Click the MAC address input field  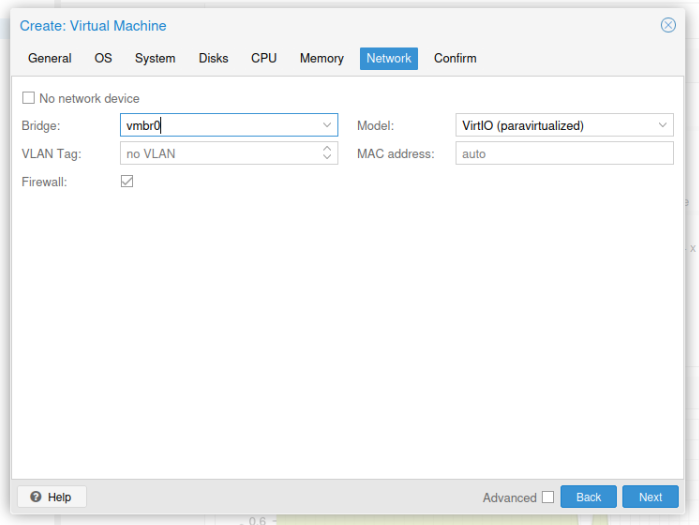pyautogui.click(x=564, y=153)
